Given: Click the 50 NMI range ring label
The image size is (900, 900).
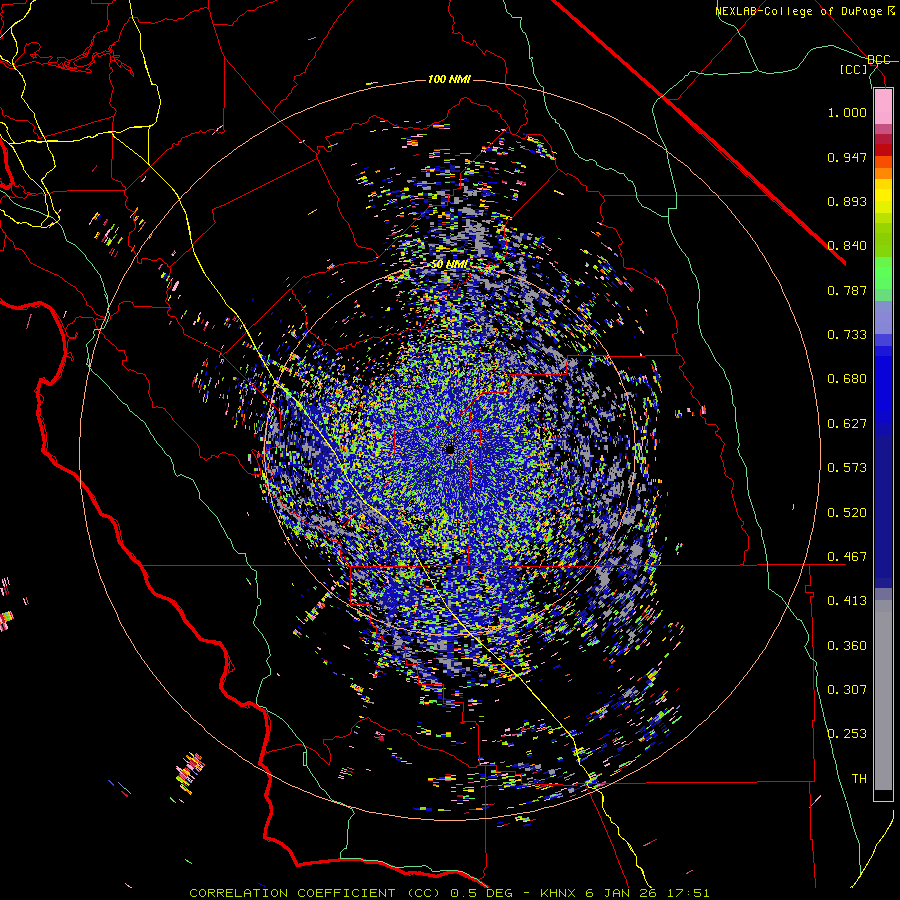Looking at the screenshot, I should coord(449,265).
